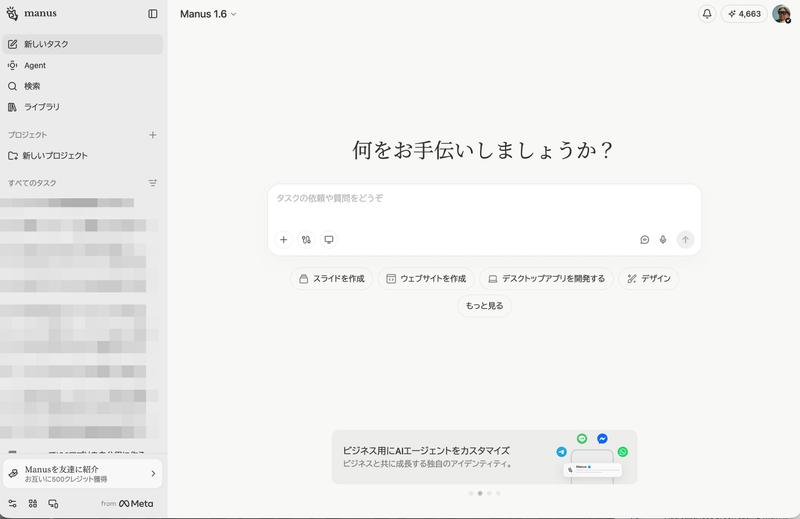This screenshot has width=800, height=519.
Task: Open ライブラリ in sidebar
Action: tap(82, 107)
